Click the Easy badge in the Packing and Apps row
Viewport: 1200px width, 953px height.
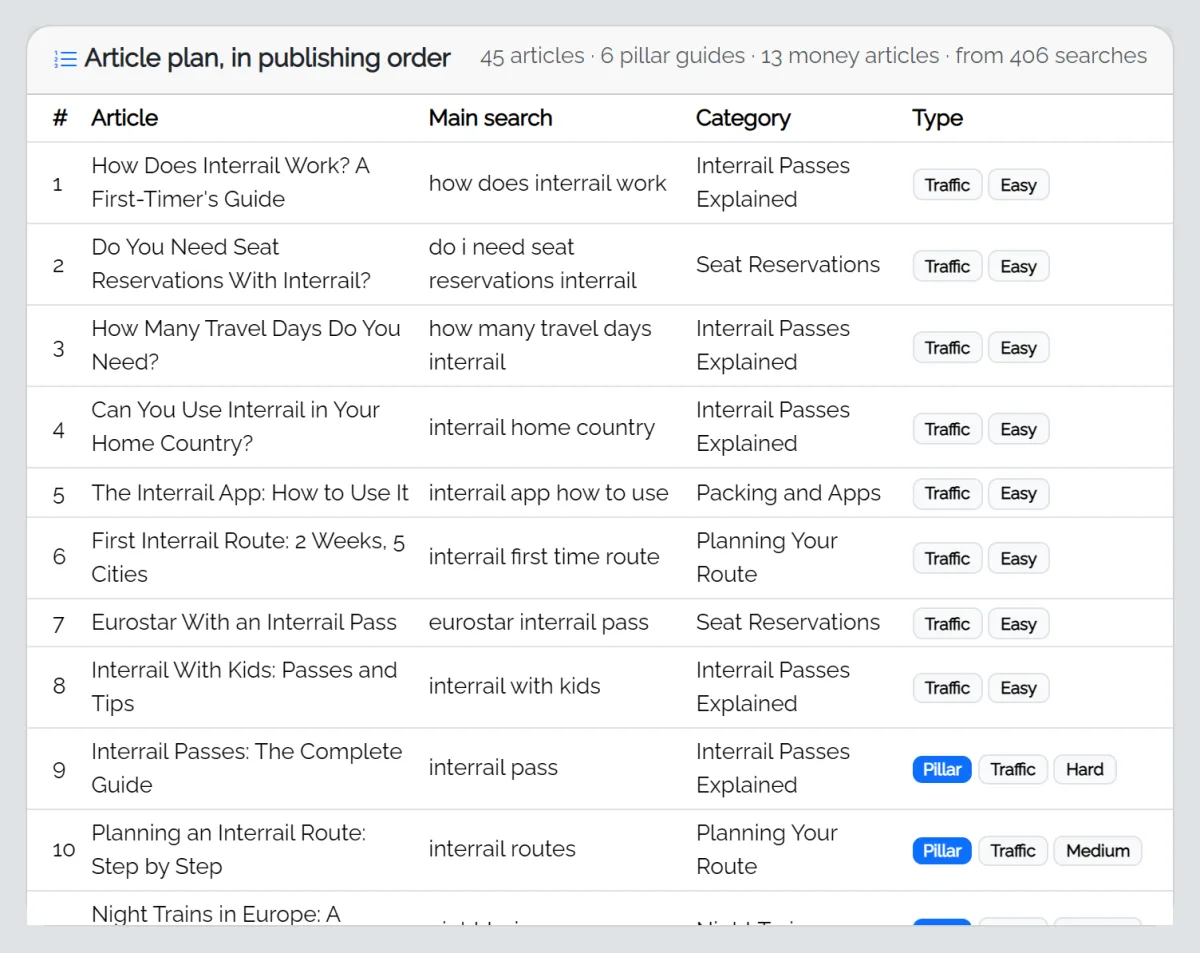1018,494
